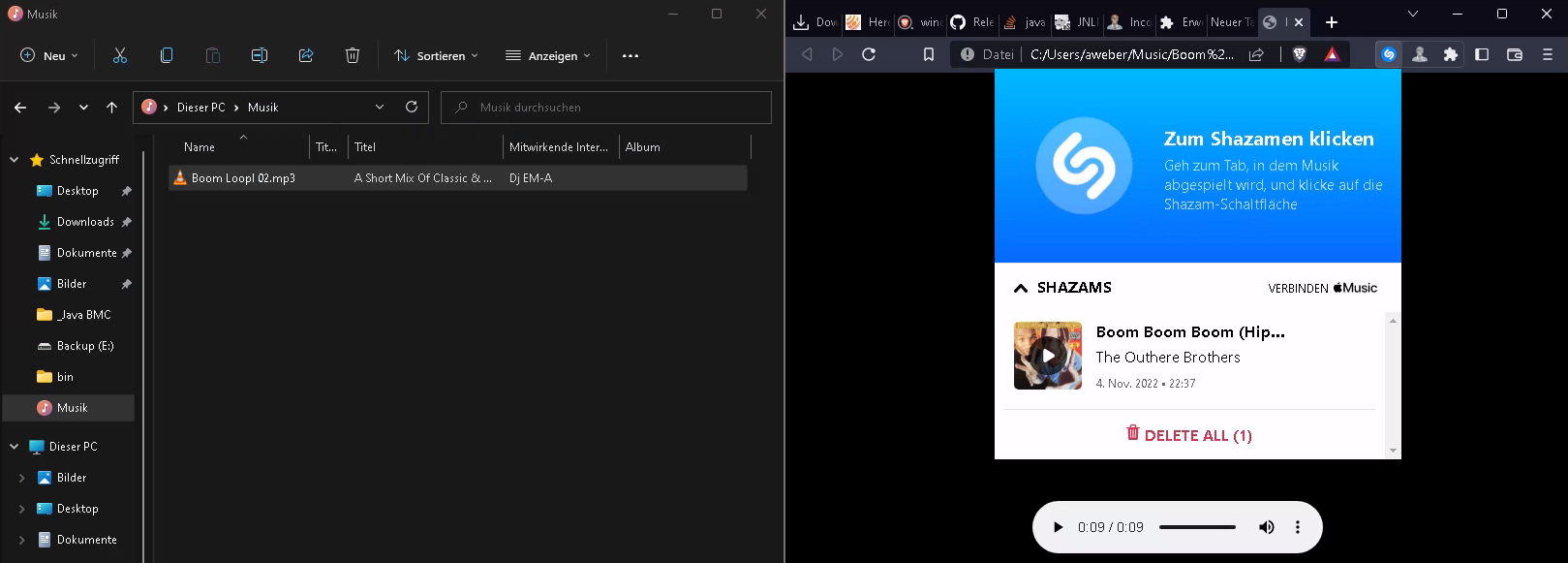Viewport: 1568px width, 563px height.
Task: Click the Rename icon in Explorer toolbar
Action: pos(260,56)
